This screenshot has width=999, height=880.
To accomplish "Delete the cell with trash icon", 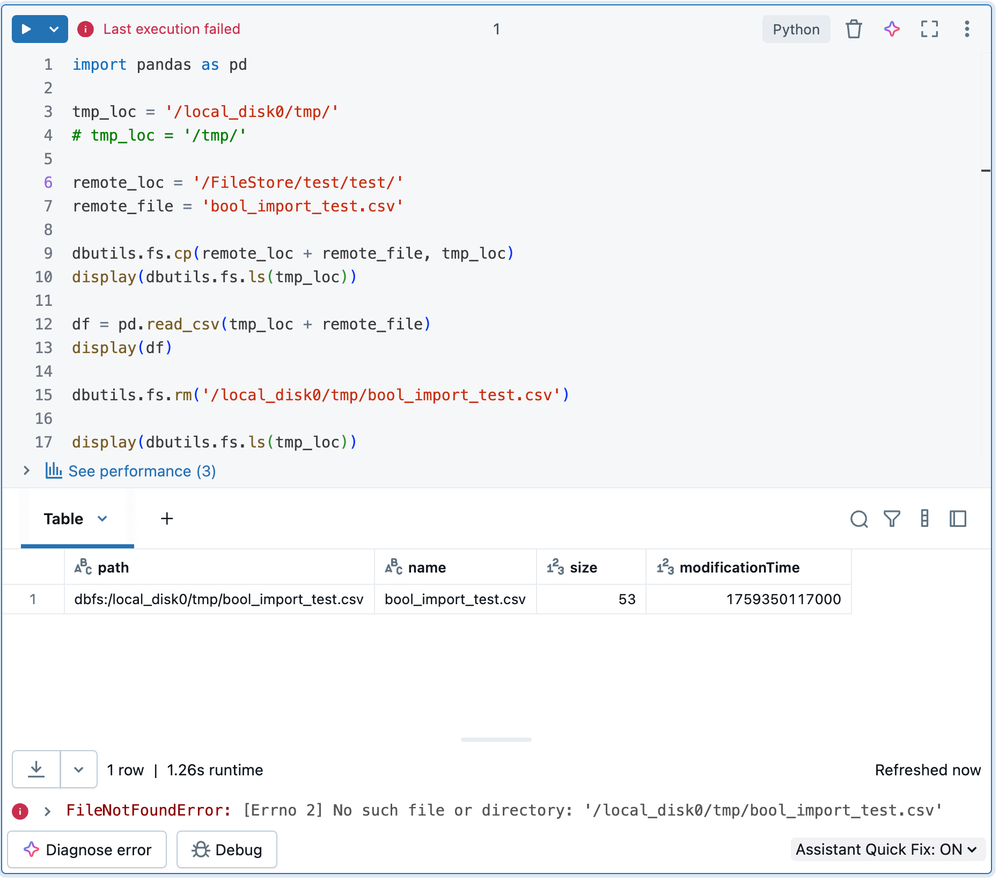I will click(853, 29).
